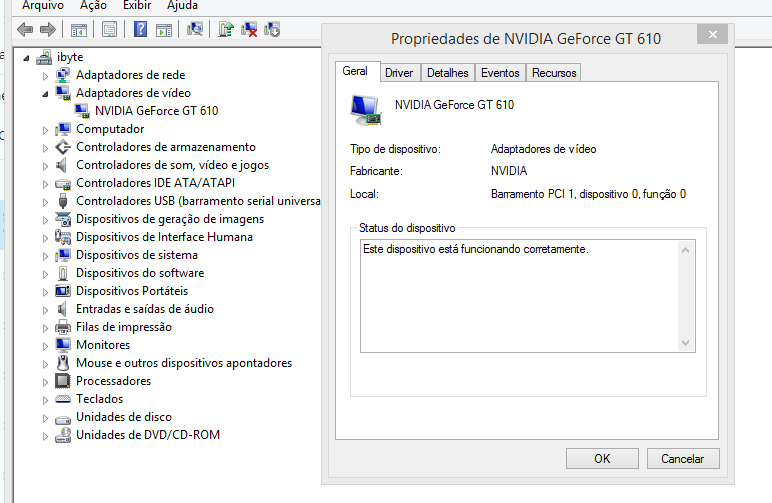Click the Adaptadores de rede icon
The height and width of the screenshot is (503, 772).
[63, 75]
